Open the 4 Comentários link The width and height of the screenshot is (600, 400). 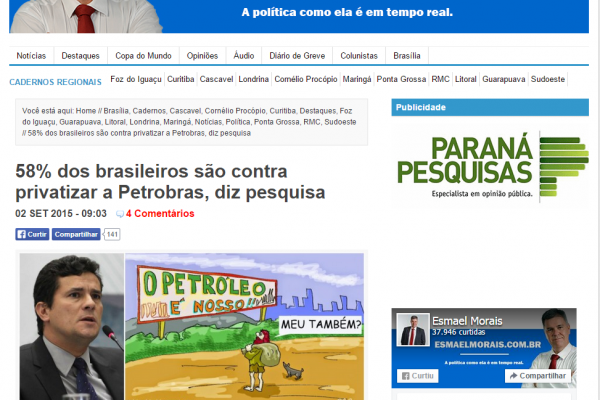[x=160, y=213]
